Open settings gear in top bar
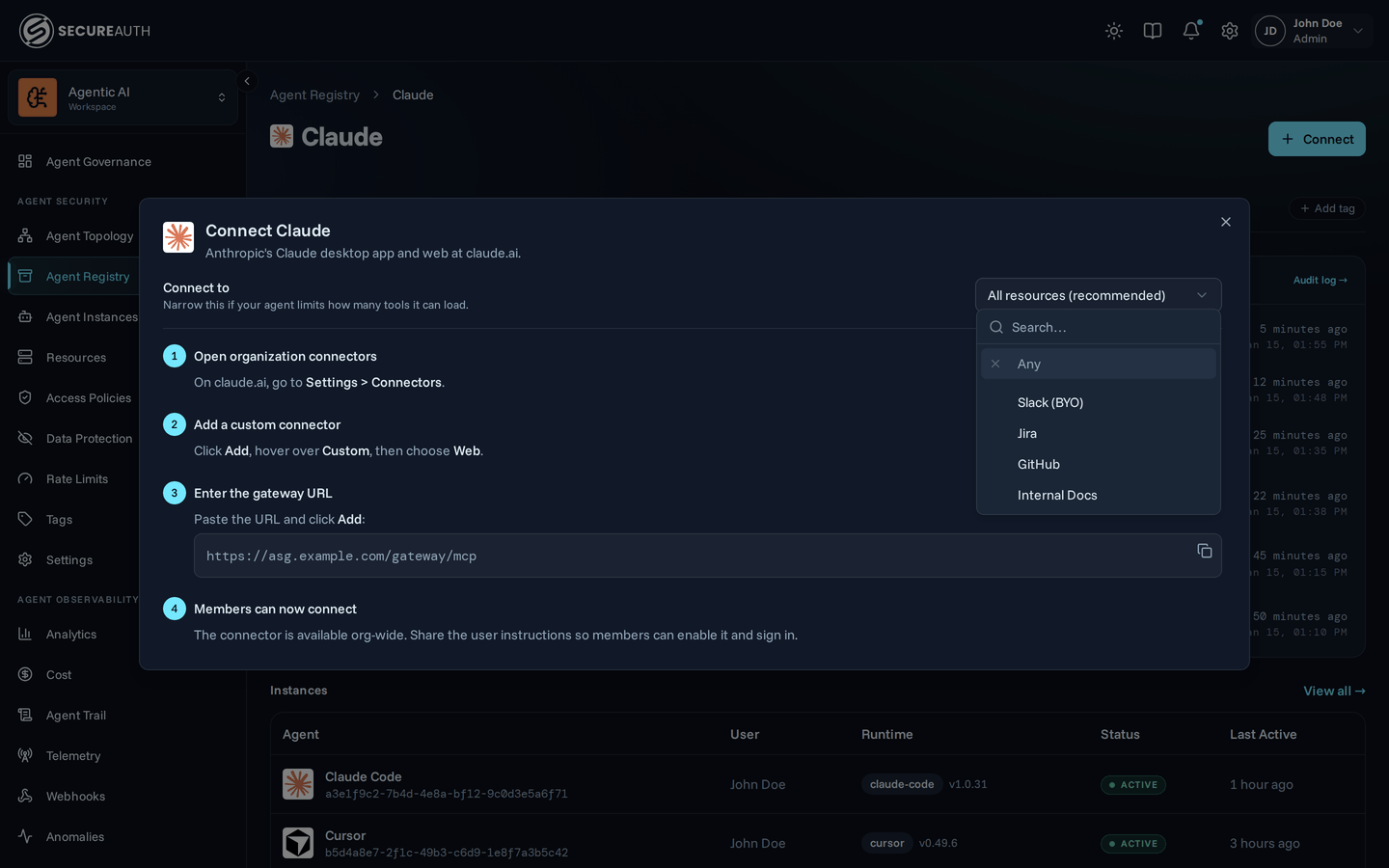 [1230, 31]
